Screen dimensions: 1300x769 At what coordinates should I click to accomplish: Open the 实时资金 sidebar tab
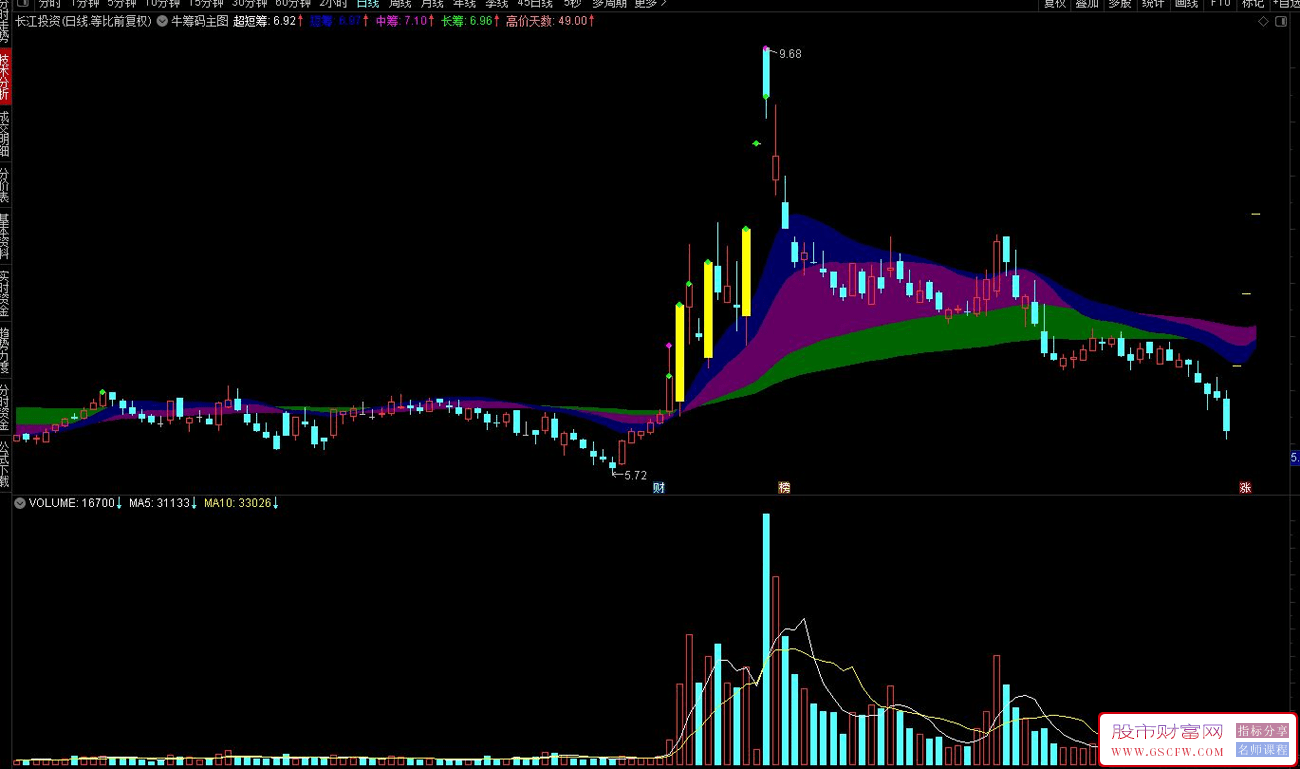click(5, 293)
